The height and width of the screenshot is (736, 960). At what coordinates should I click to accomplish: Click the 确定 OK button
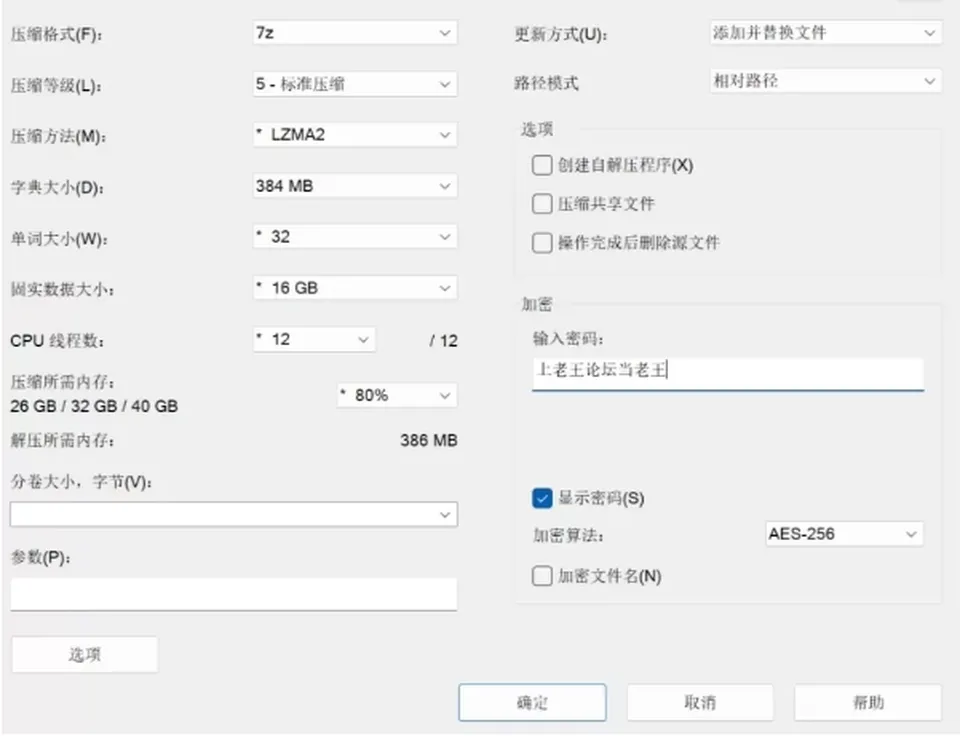(x=532, y=702)
